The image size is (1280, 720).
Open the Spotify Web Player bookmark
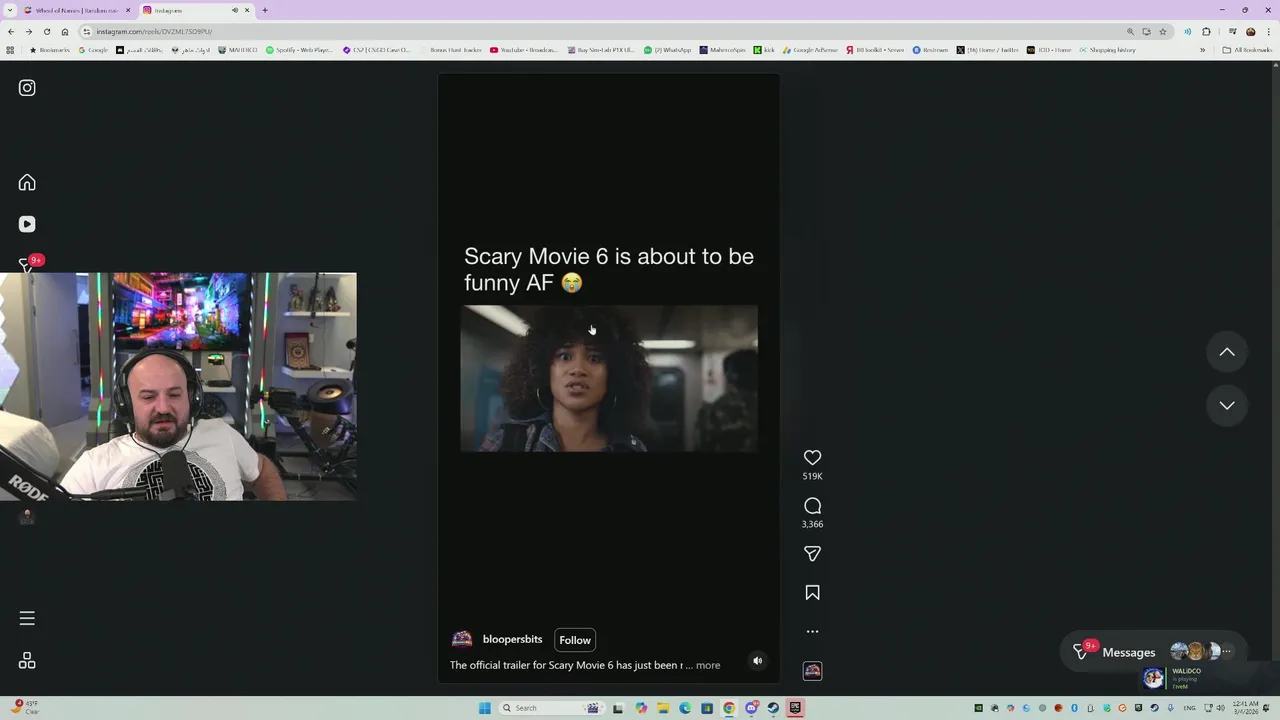(298, 50)
